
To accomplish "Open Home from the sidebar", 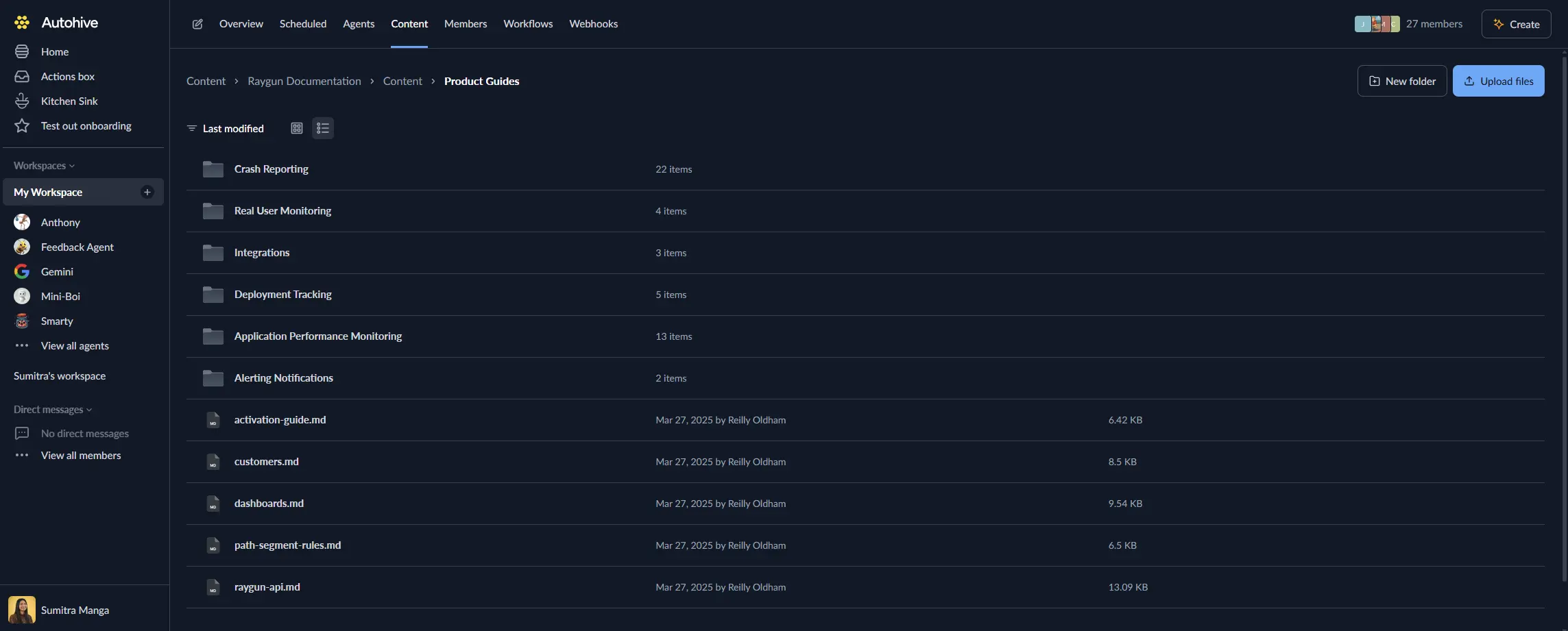I will [x=55, y=51].
